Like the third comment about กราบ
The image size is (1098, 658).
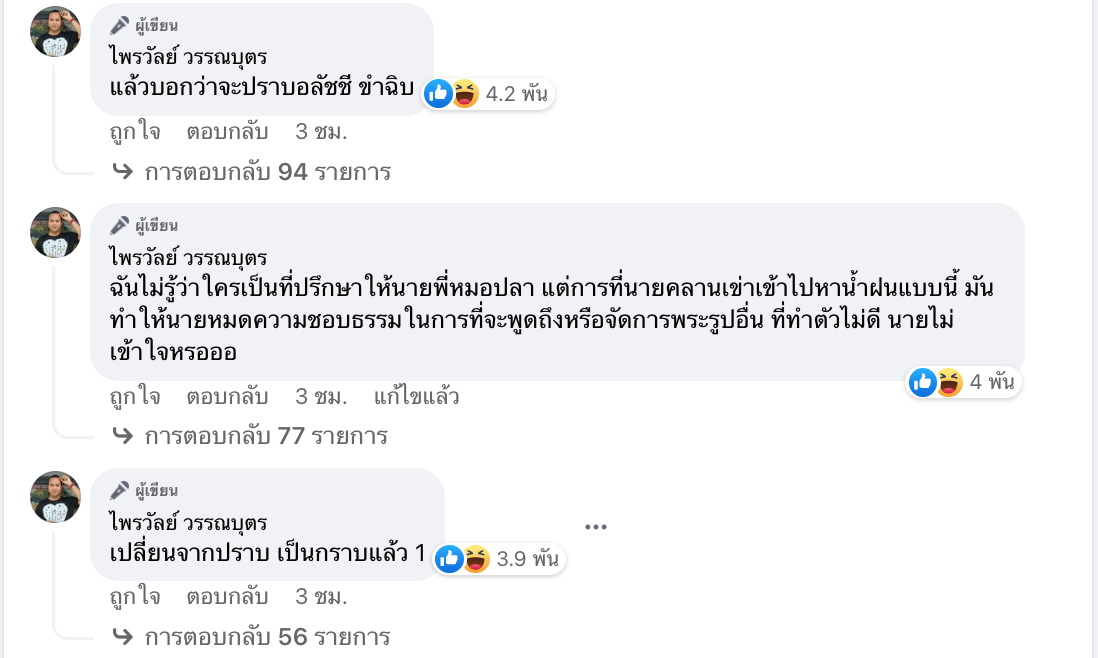135,597
